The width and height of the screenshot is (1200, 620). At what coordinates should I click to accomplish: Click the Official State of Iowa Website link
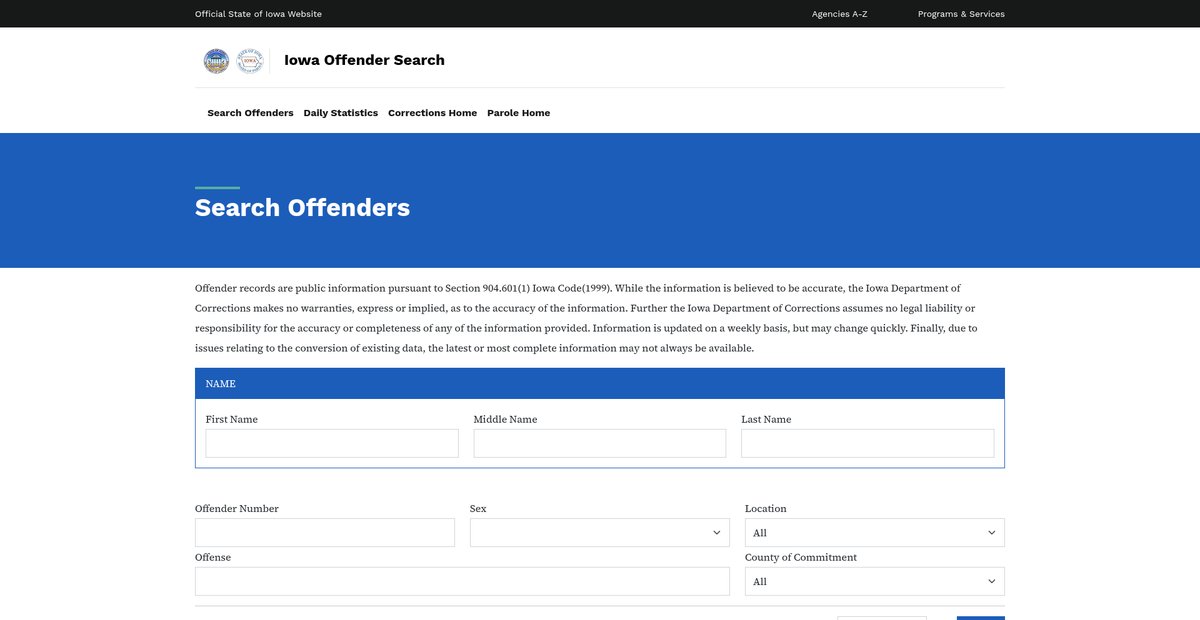[258, 14]
